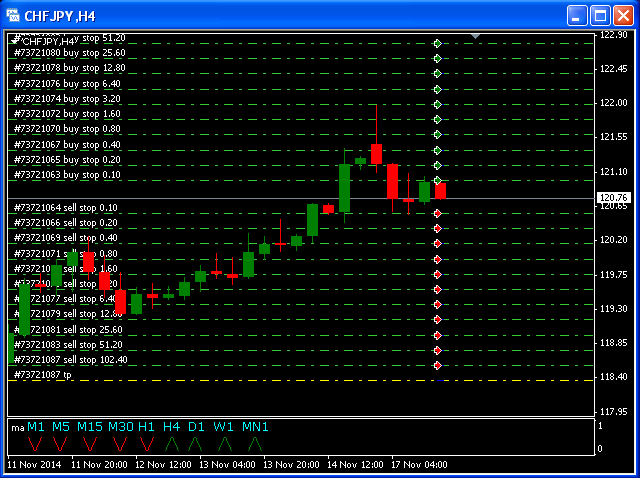The width and height of the screenshot is (640, 480).
Task: Click the chart shift triangle at top
Action: 475,36
